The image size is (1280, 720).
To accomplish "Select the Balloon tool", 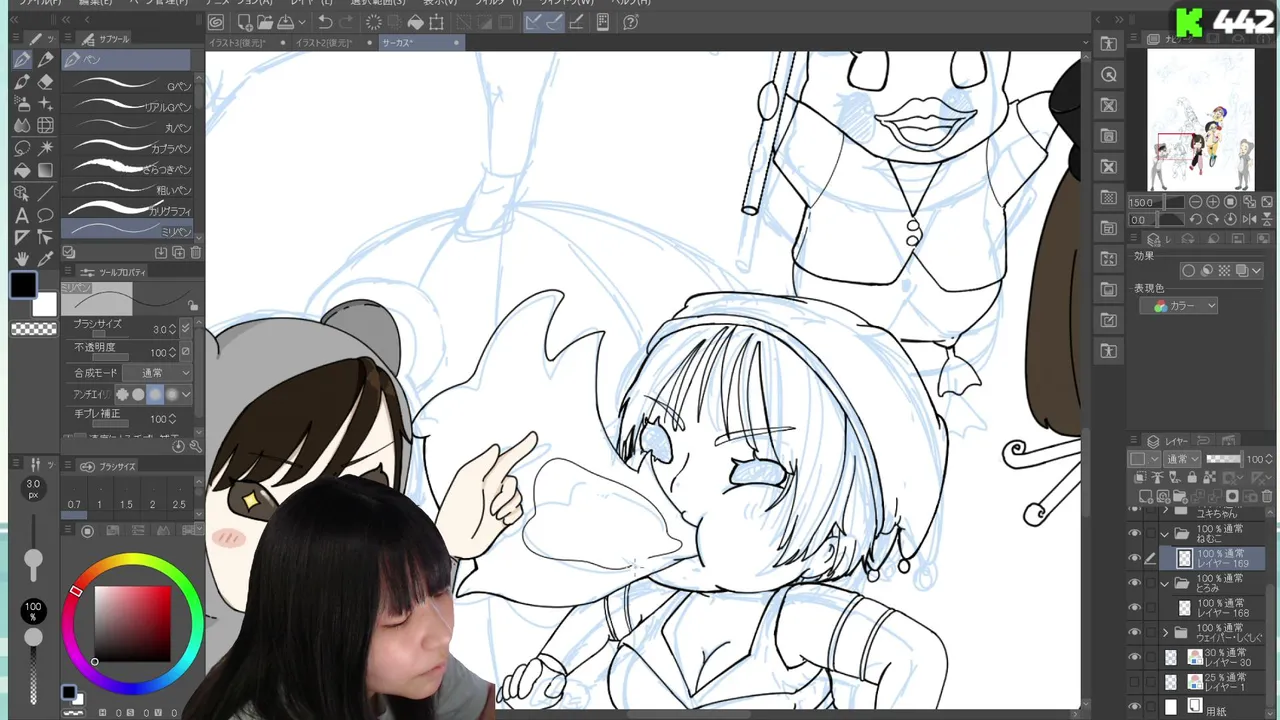I will [x=45, y=215].
